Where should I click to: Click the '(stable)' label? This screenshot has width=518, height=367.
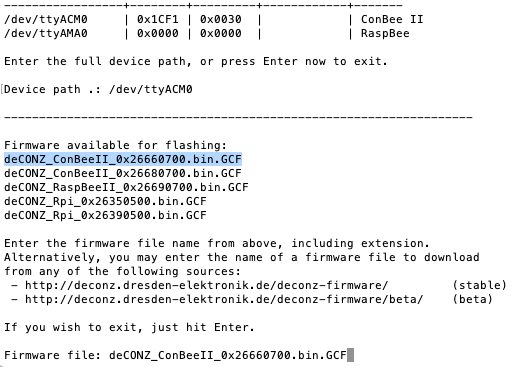[x=479, y=285]
